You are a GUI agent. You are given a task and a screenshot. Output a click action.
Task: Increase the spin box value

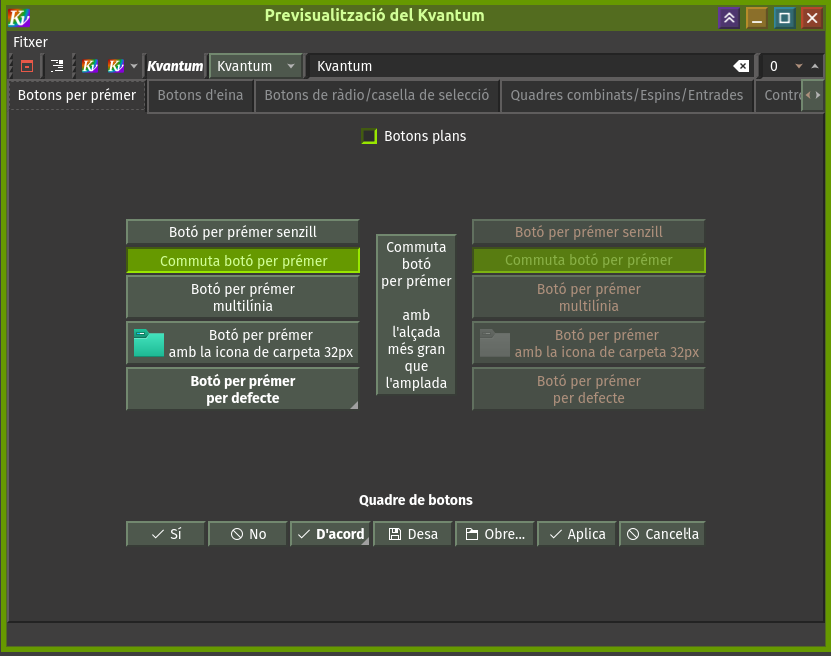click(815, 66)
